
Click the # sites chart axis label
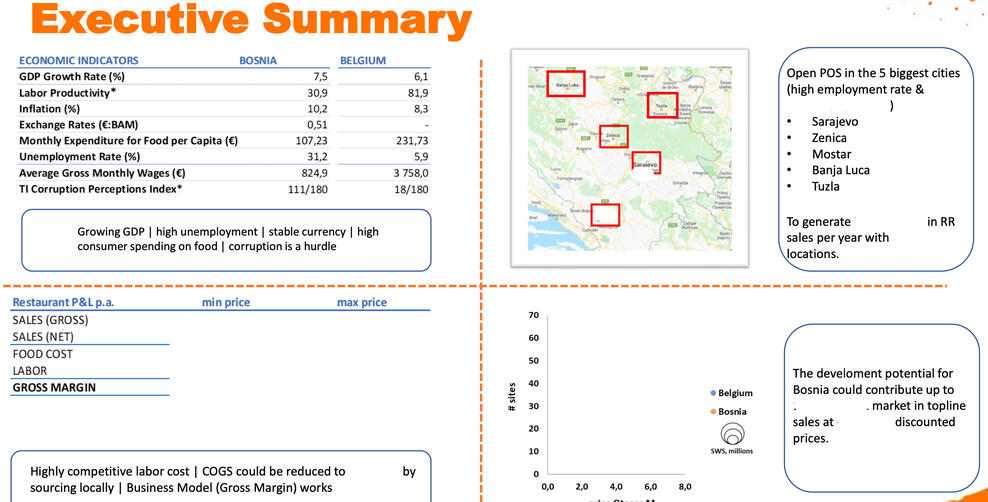[512, 397]
